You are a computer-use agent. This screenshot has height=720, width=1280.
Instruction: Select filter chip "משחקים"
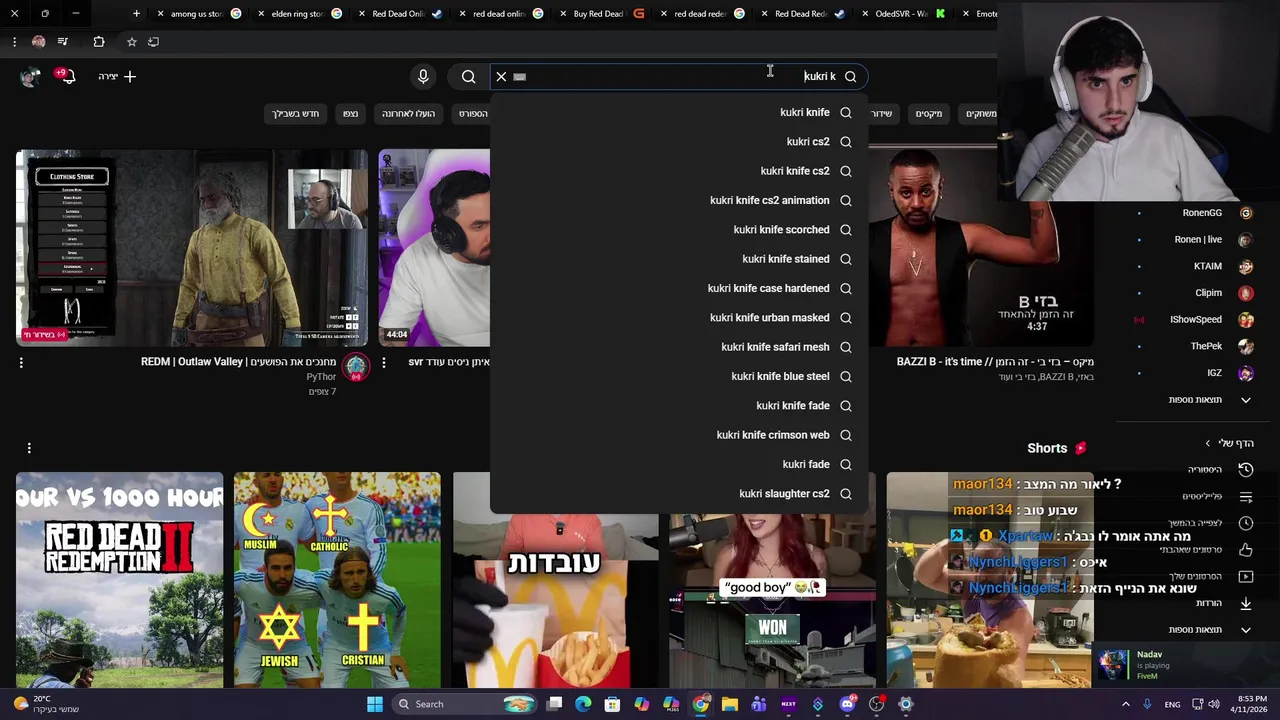tap(980, 114)
